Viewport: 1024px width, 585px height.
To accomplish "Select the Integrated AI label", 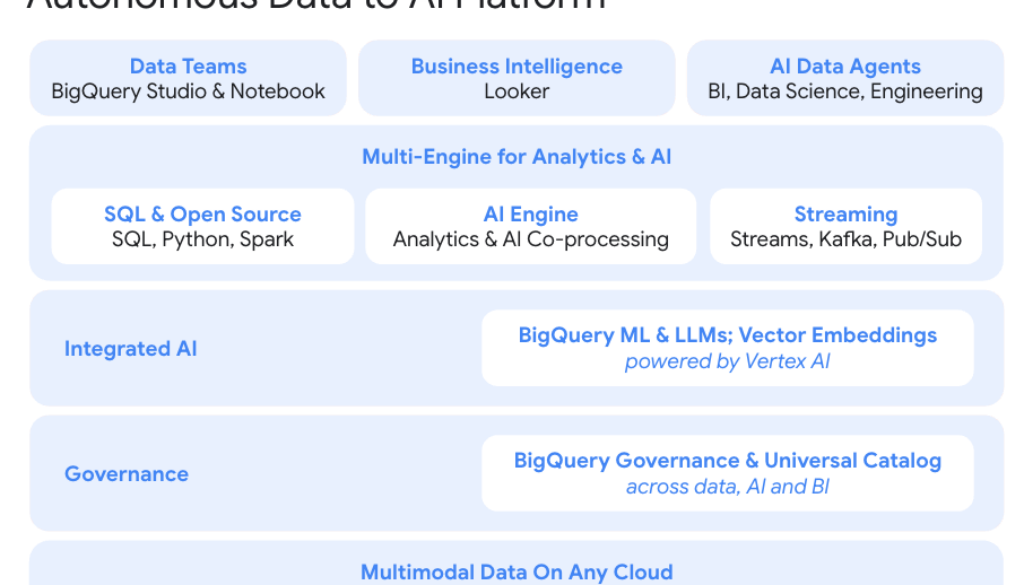I will click(x=130, y=349).
